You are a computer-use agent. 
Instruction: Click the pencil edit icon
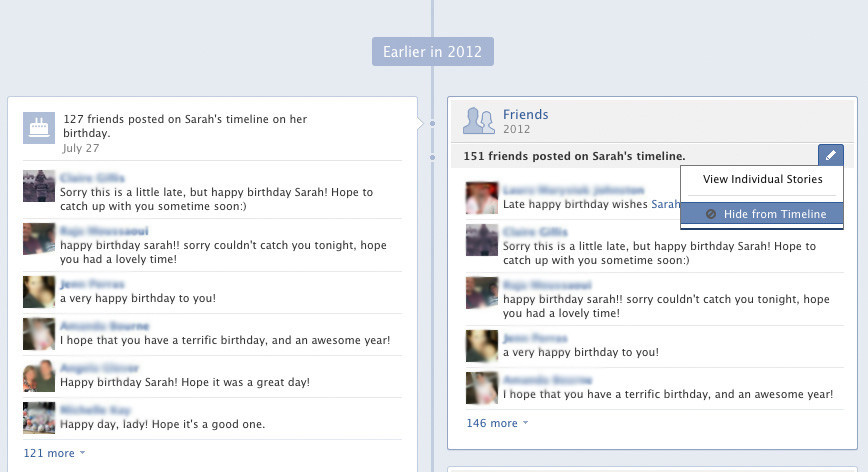[x=830, y=155]
